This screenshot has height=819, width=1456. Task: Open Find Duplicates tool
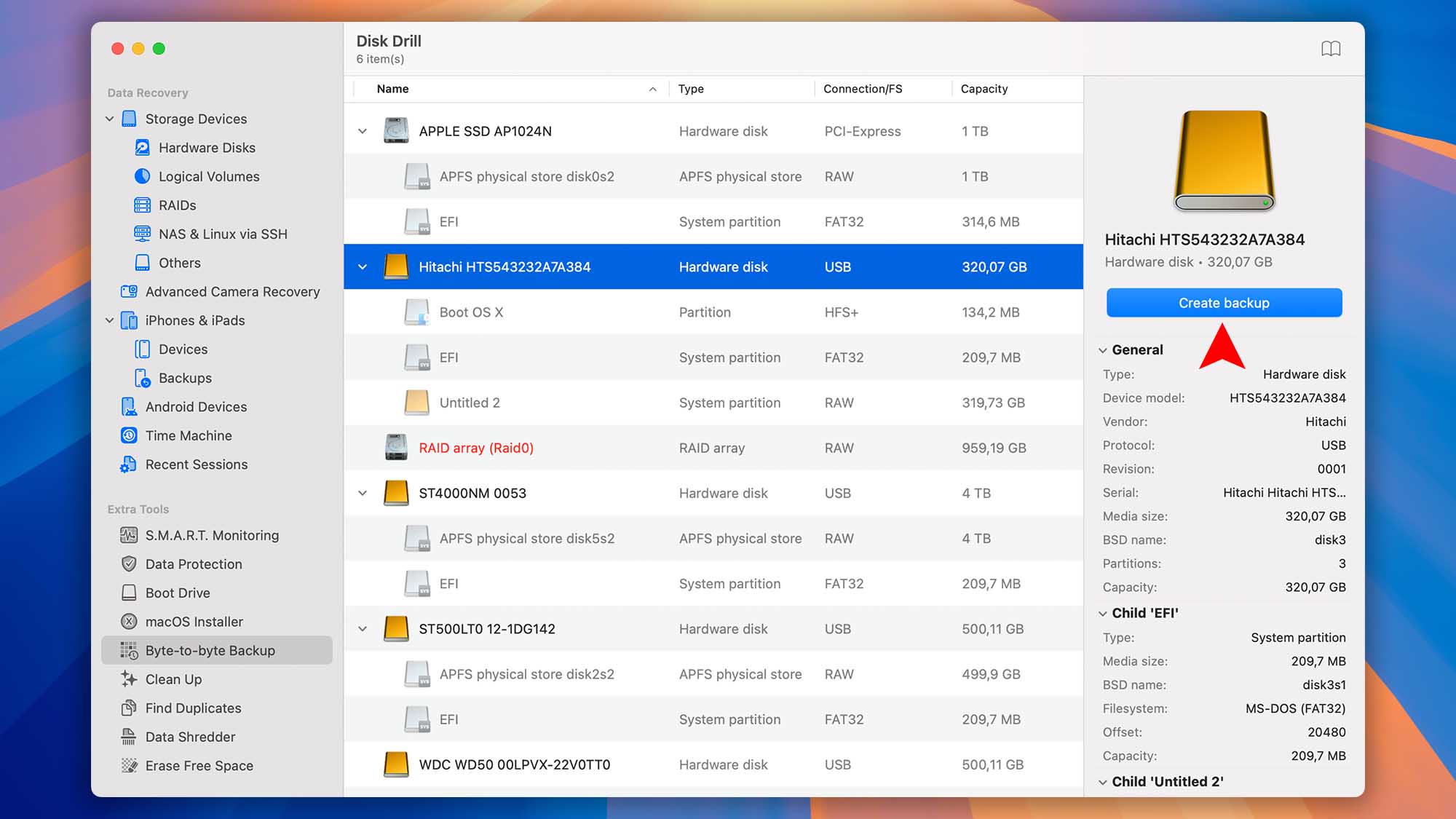tap(193, 708)
